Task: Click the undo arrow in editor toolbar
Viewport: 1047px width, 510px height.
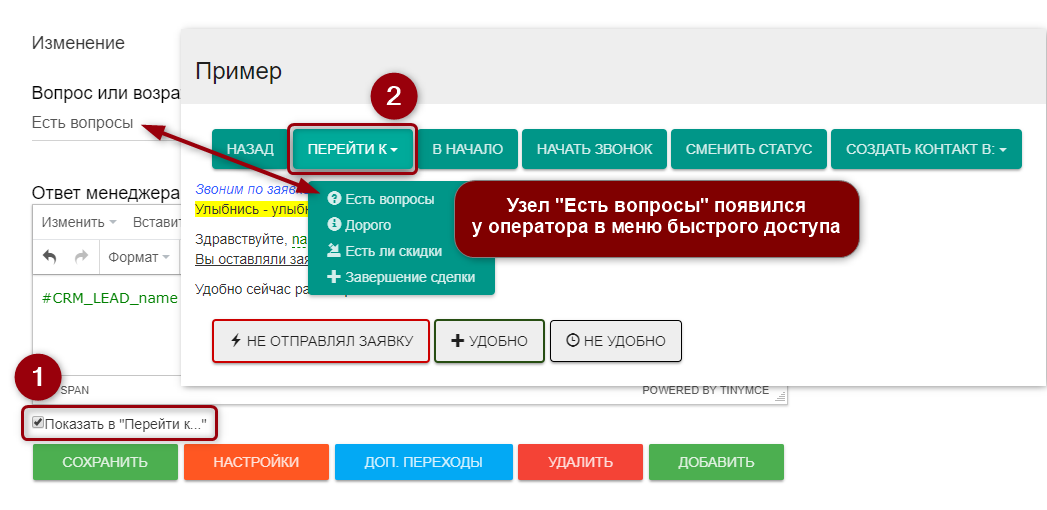Action: coord(50,257)
